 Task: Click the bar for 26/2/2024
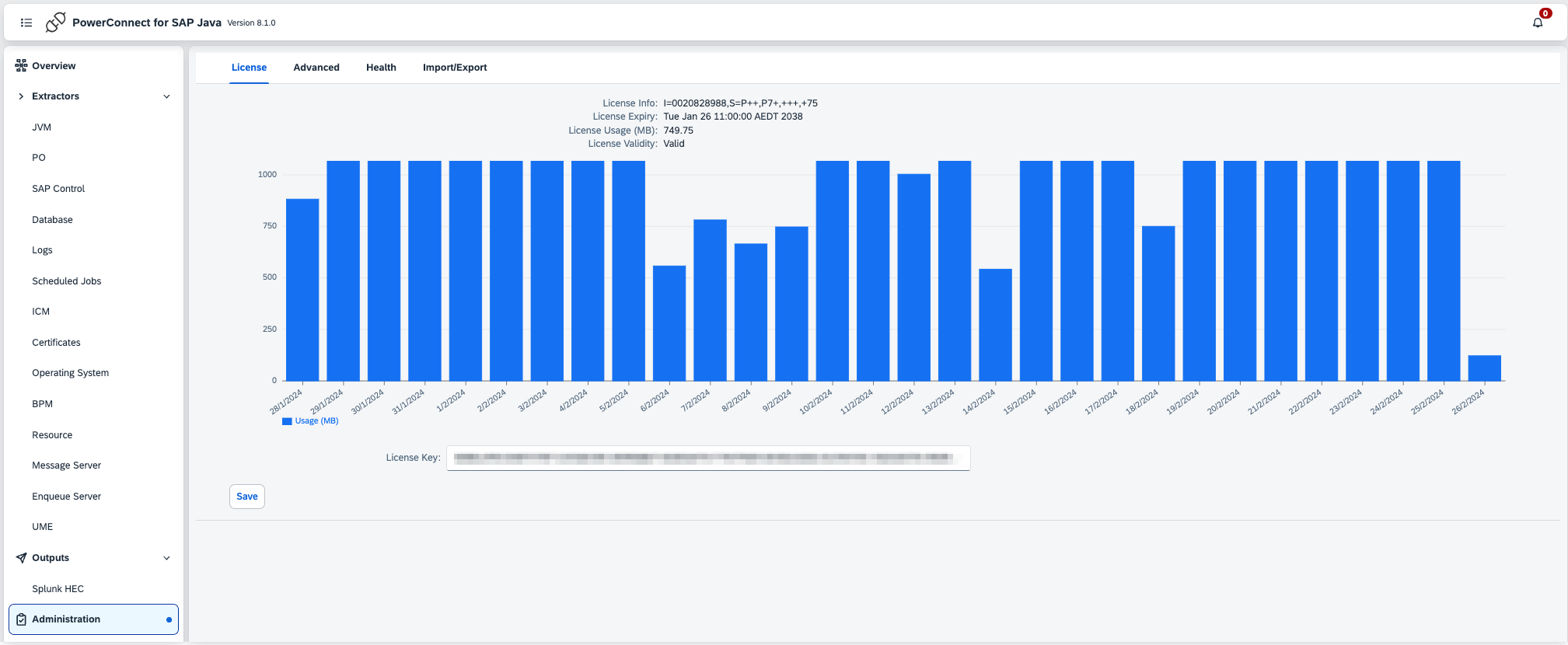(1484, 368)
